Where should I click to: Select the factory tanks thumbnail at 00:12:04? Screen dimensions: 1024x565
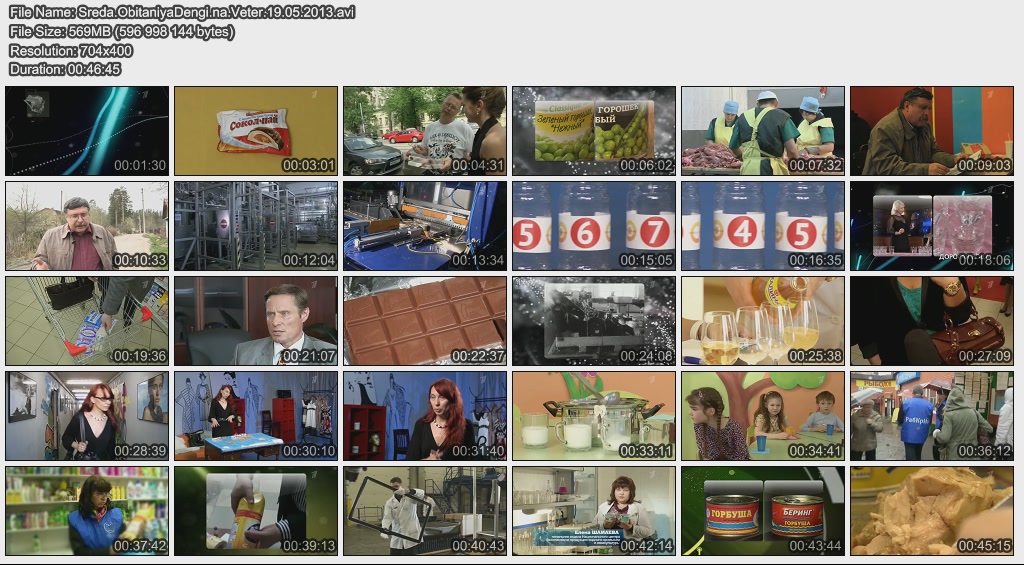(255, 226)
